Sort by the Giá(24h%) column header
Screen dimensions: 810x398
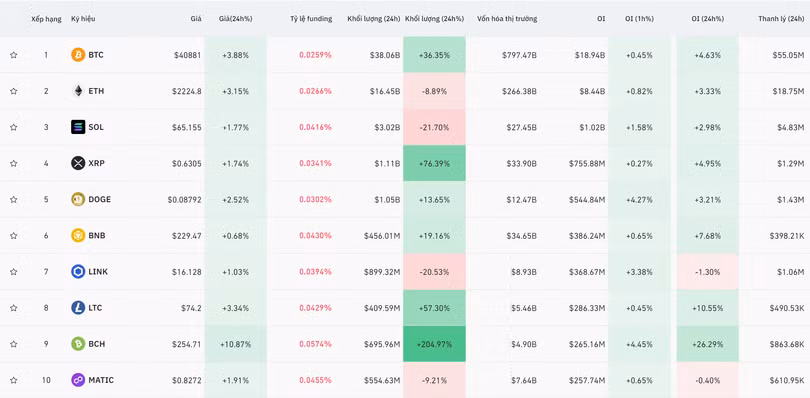coord(236,19)
